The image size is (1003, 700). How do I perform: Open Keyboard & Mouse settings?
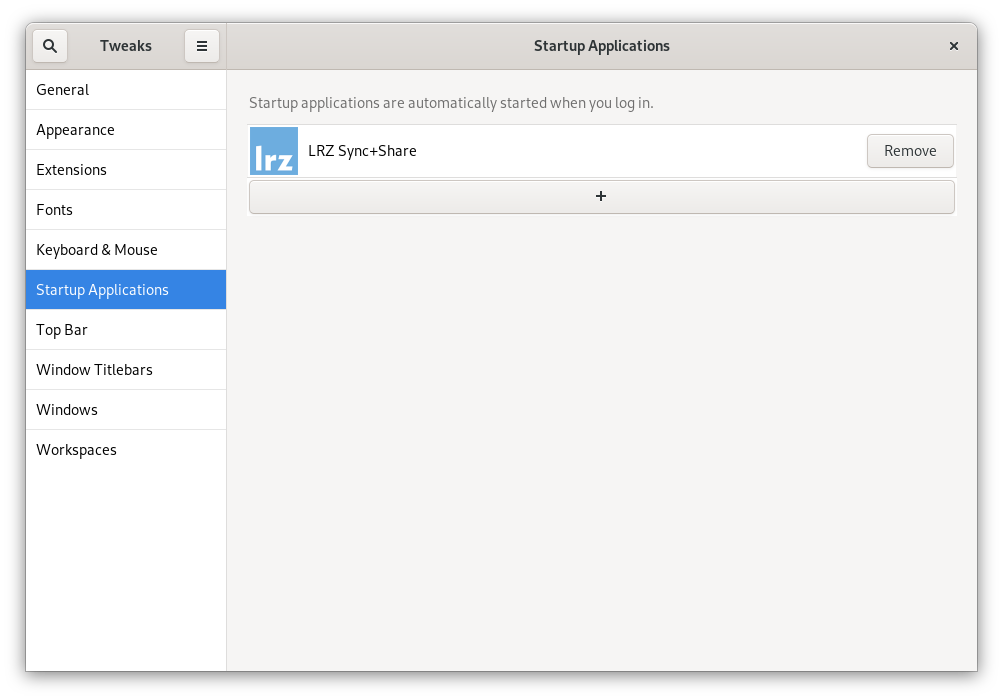click(x=97, y=250)
